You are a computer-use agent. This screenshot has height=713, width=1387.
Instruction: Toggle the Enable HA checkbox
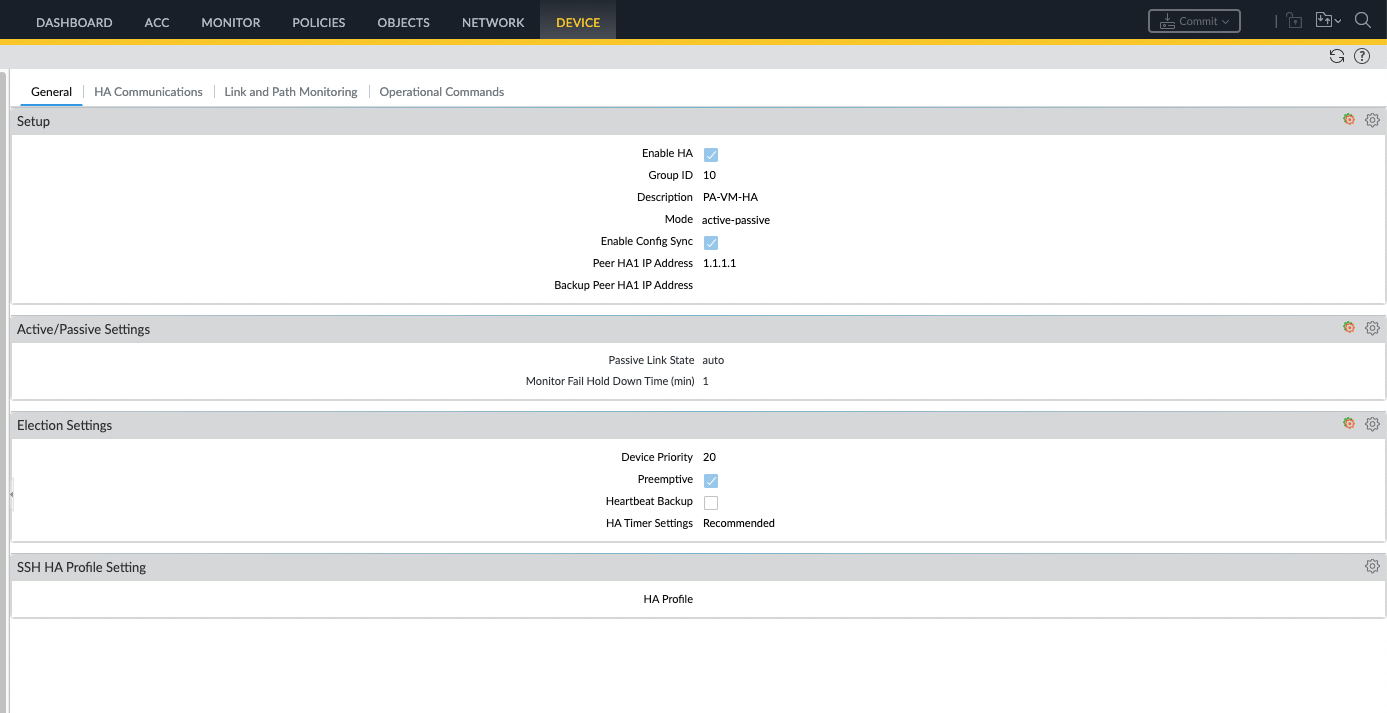pyautogui.click(x=711, y=155)
